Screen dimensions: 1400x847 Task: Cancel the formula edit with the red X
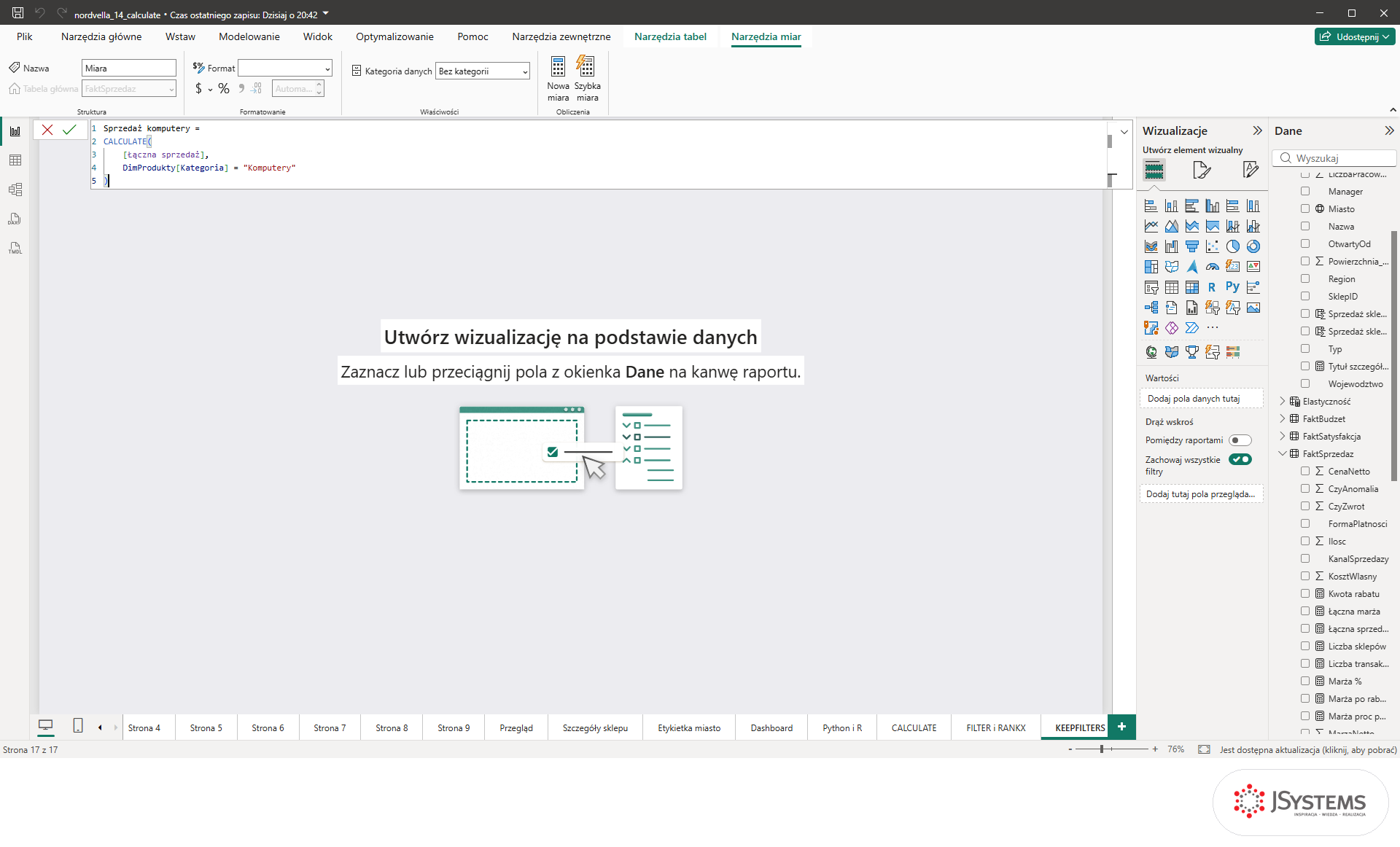[47, 130]
